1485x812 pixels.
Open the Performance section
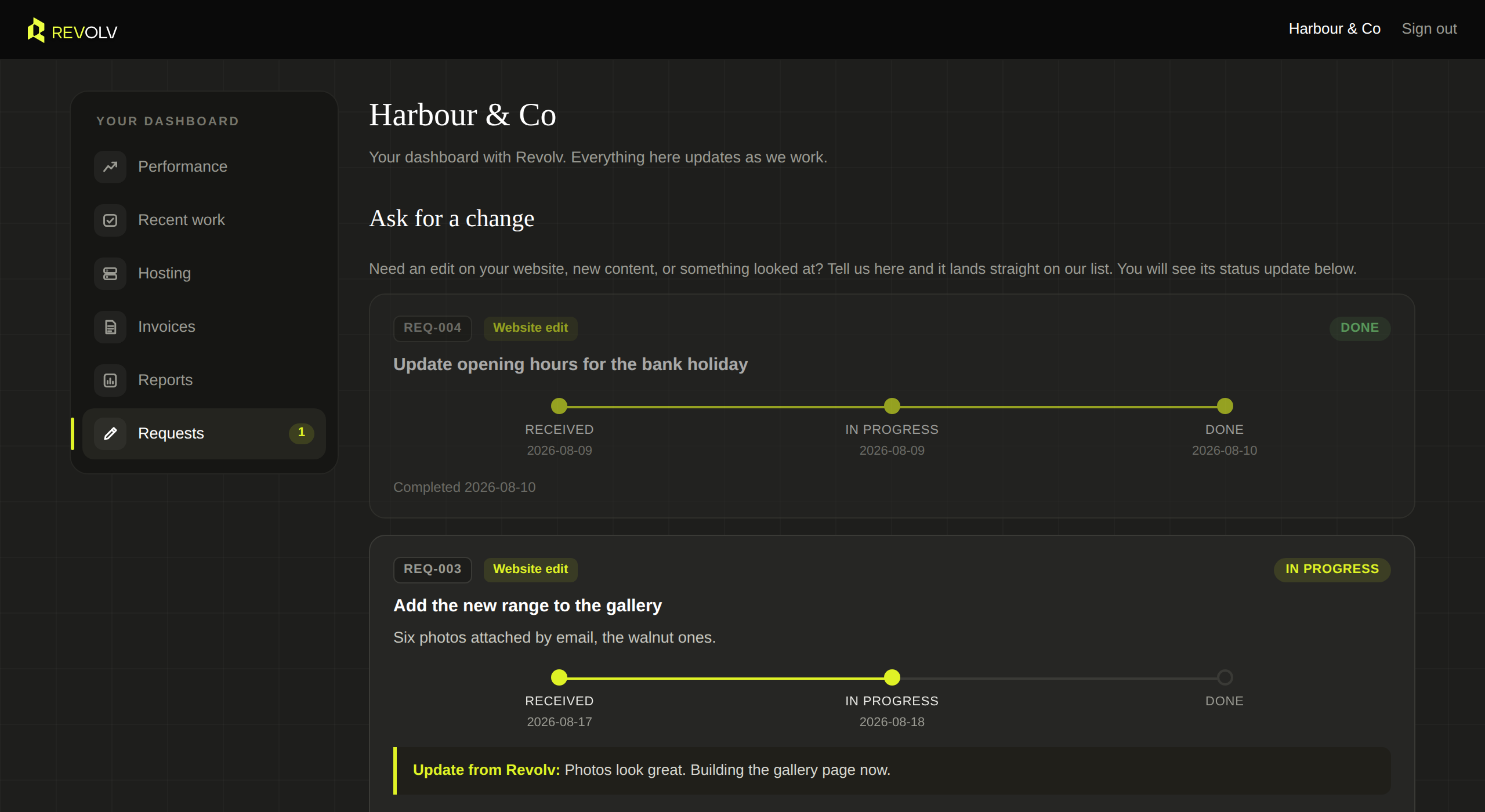pyautogui.click(x=204, y=167)
